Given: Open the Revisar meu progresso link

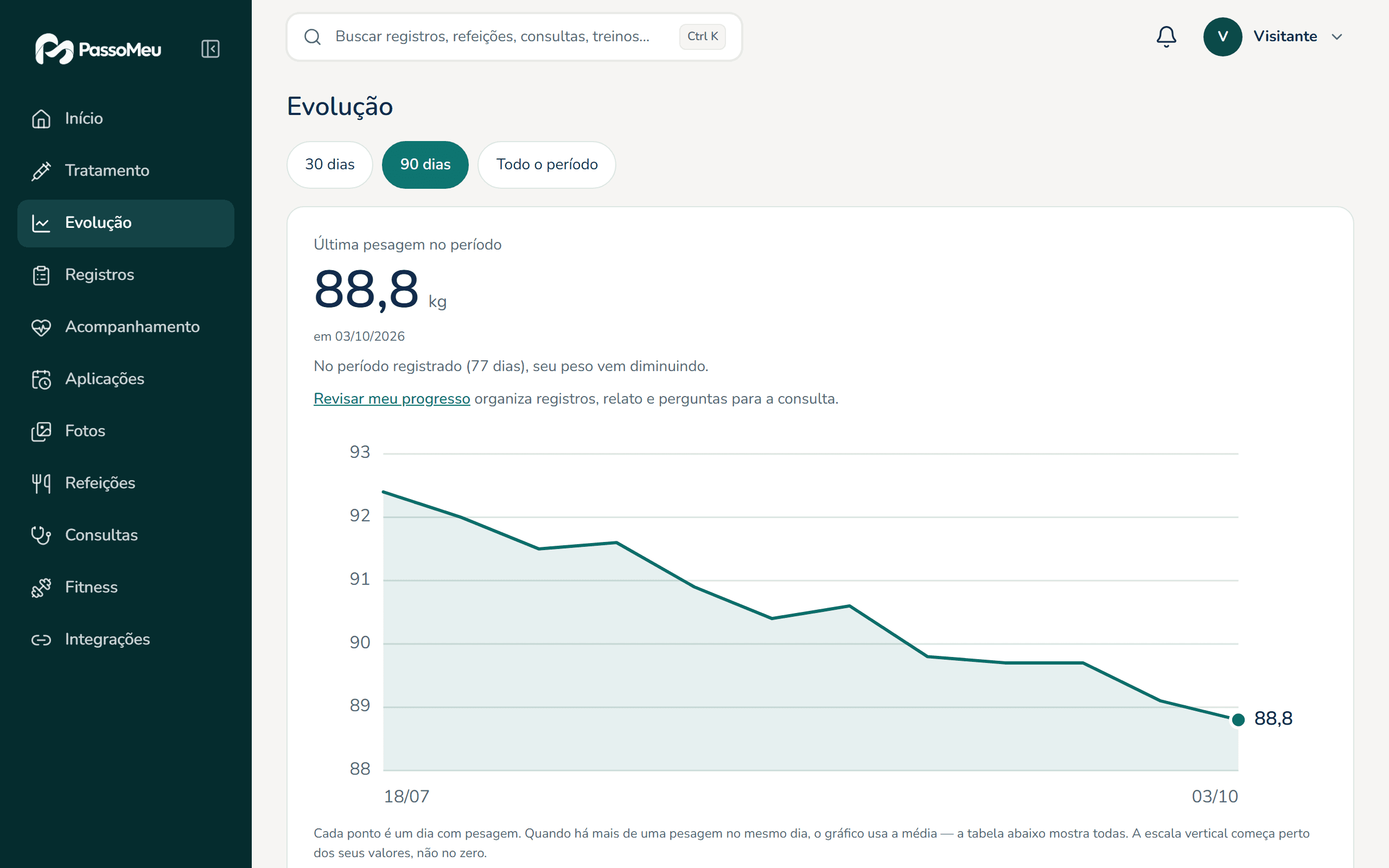Looking at the screenshot, I should [392, 398].
